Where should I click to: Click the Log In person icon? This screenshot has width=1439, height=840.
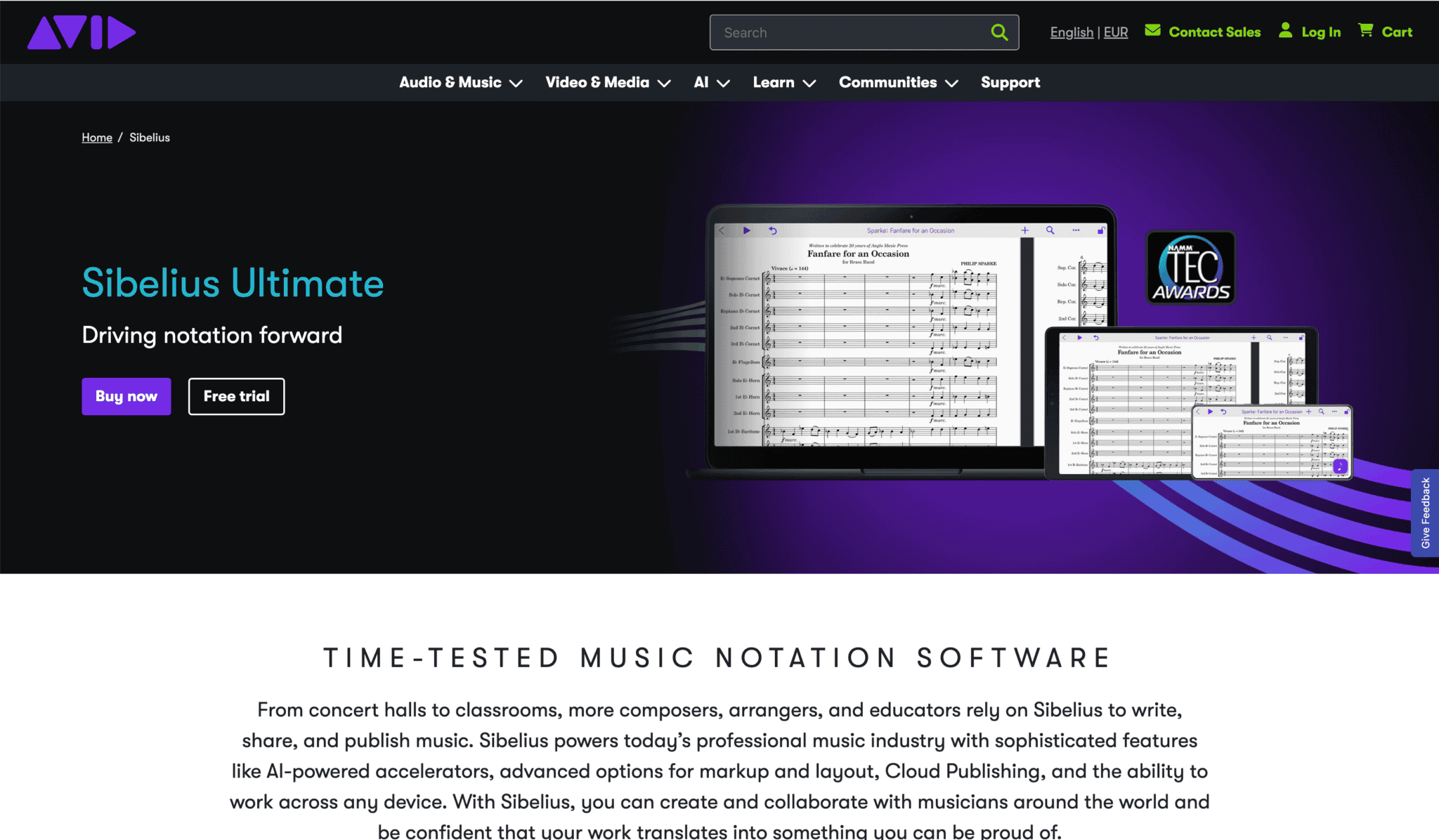pos(1285,30)
